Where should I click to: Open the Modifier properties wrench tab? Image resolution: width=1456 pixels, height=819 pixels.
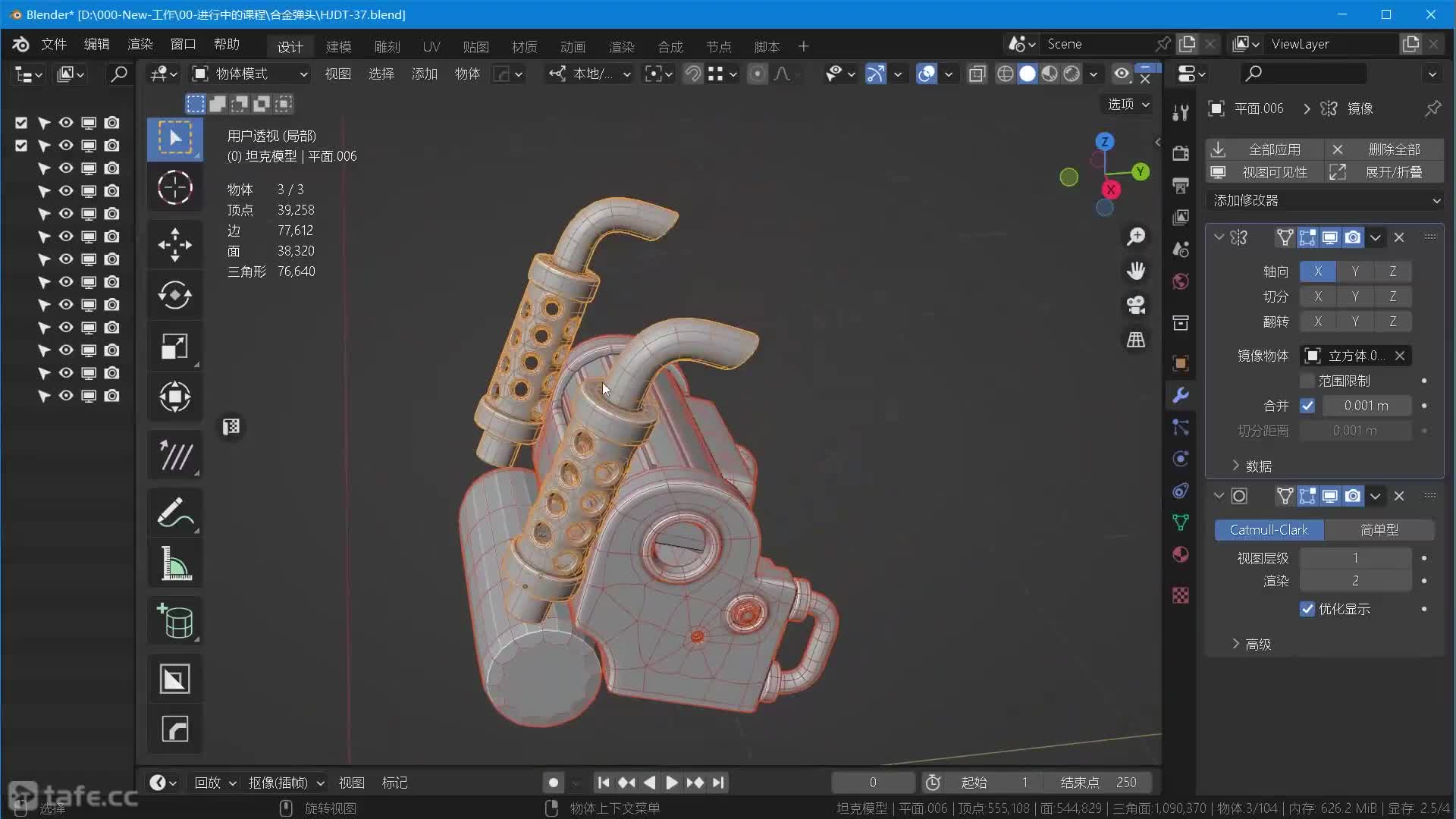click(1181, 395)
